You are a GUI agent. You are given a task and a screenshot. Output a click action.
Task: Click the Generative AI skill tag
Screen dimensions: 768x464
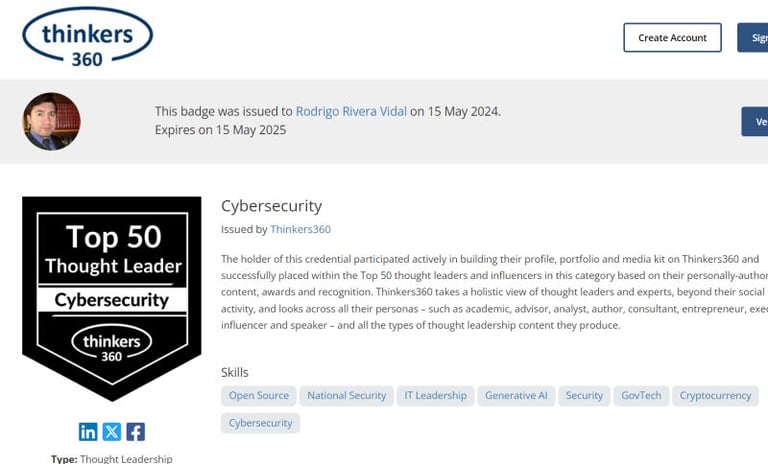coord(516,396)
